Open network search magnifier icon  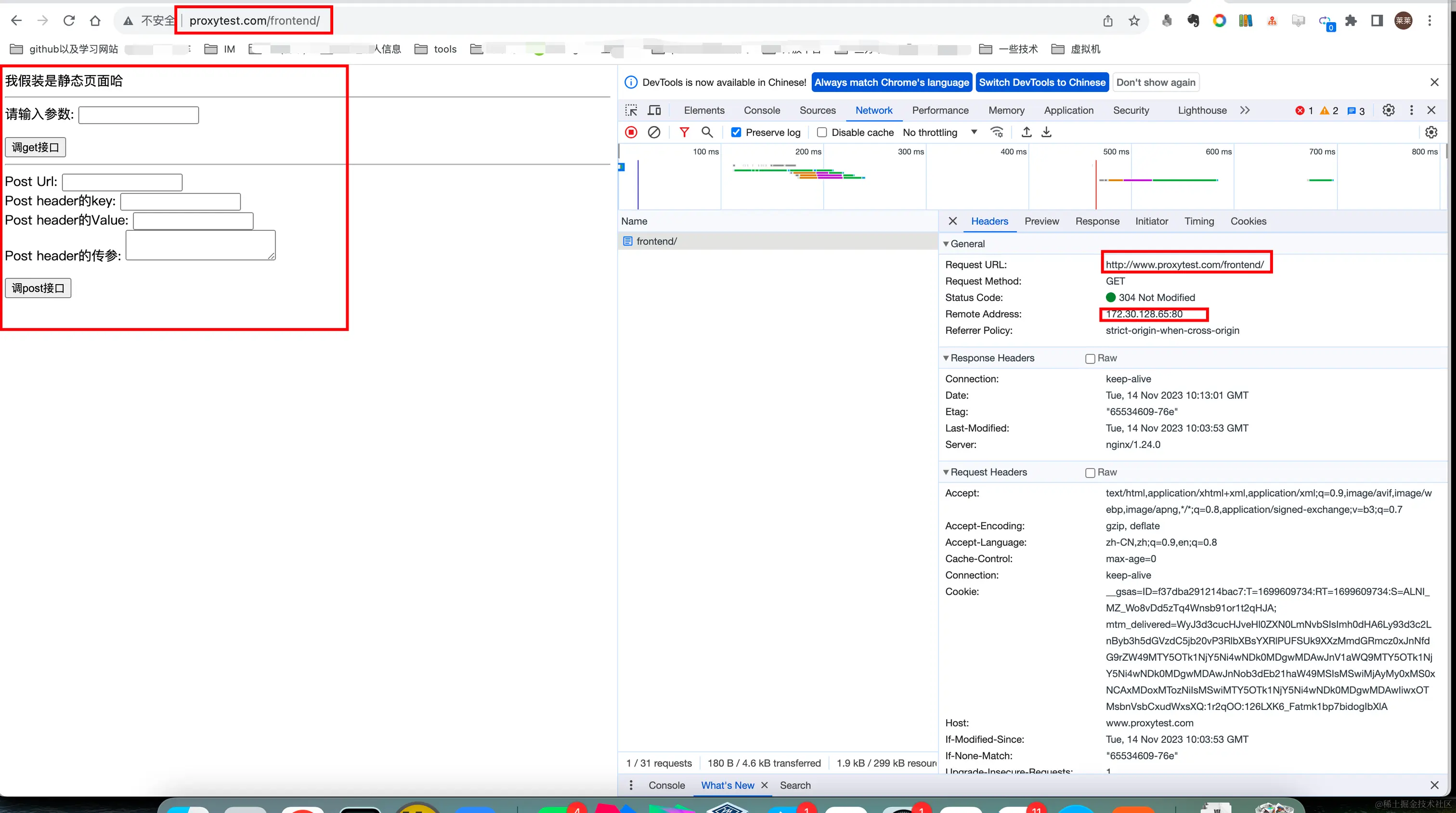[x=706, y=132]
